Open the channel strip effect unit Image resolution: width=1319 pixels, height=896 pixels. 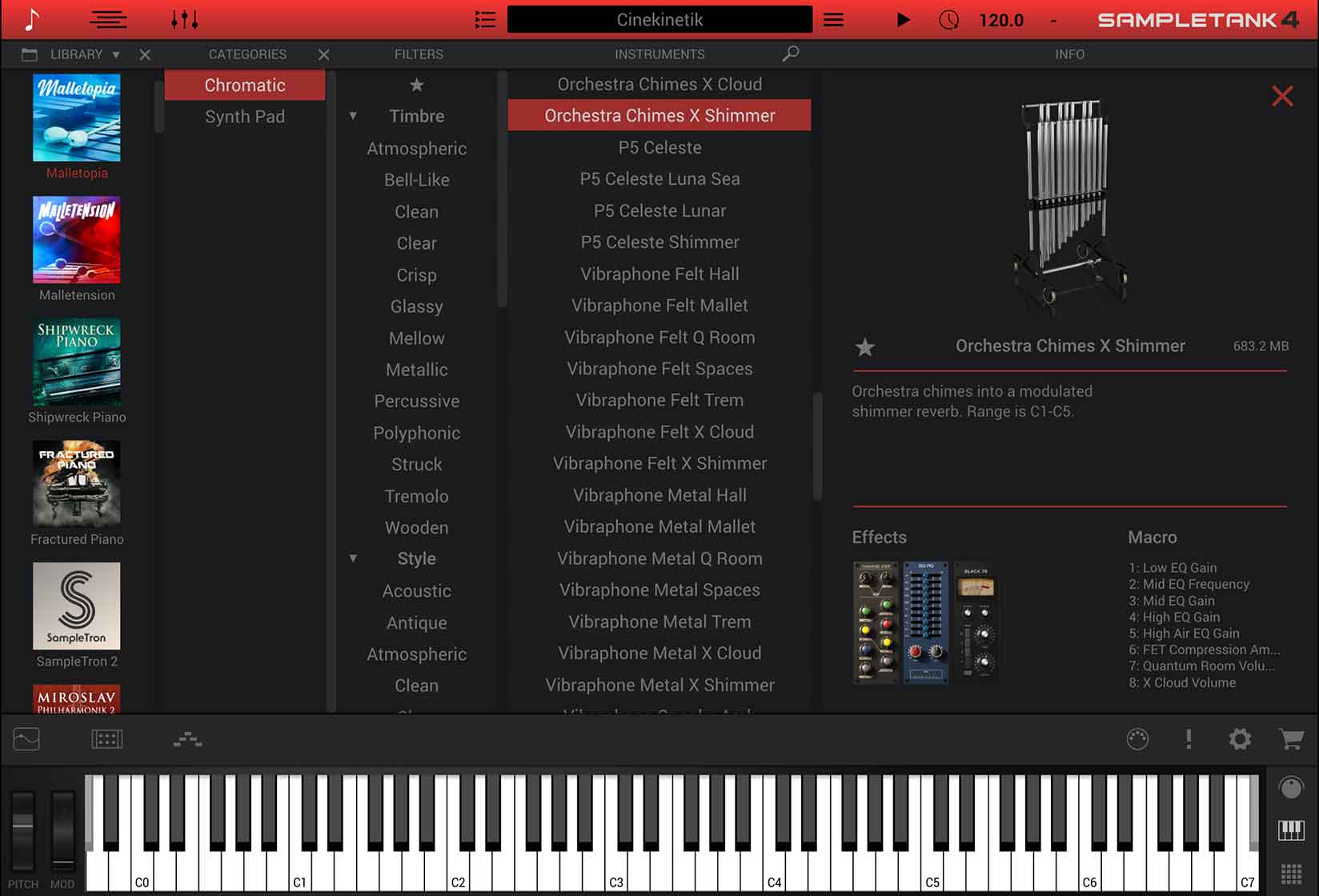876,622
